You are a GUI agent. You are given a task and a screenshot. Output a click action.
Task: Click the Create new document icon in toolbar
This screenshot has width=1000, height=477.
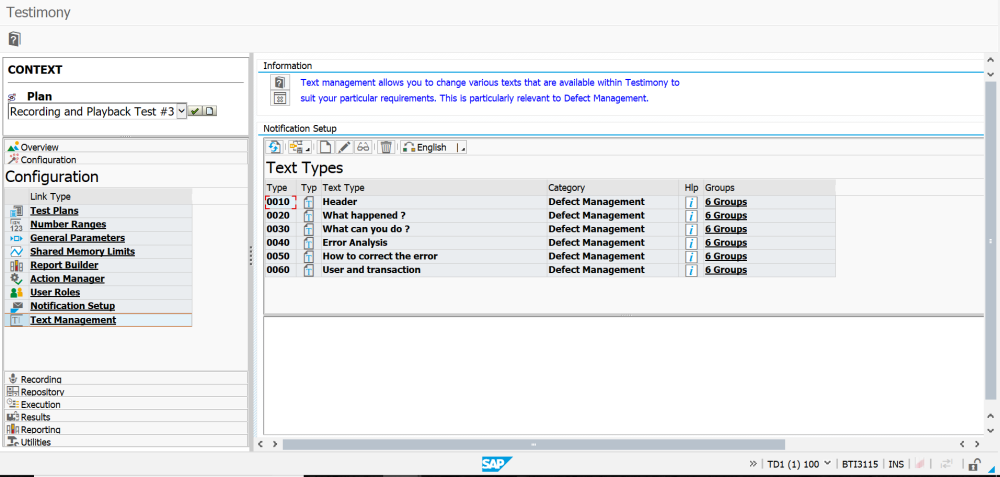click(x=326, y=147)
